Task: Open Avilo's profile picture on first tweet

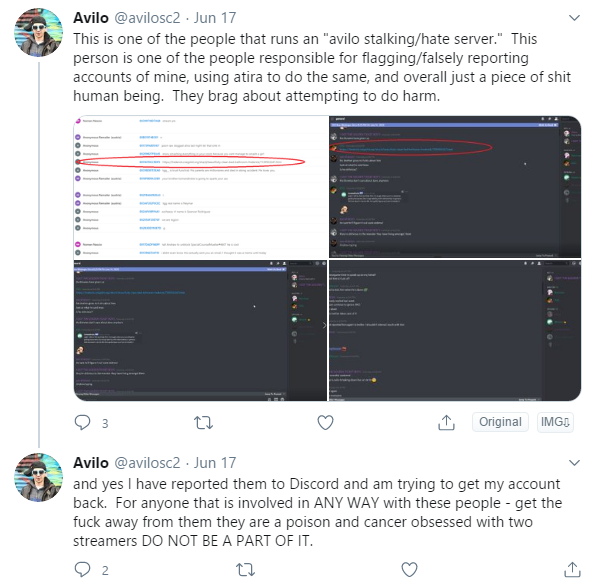Action: coord(39,32)
